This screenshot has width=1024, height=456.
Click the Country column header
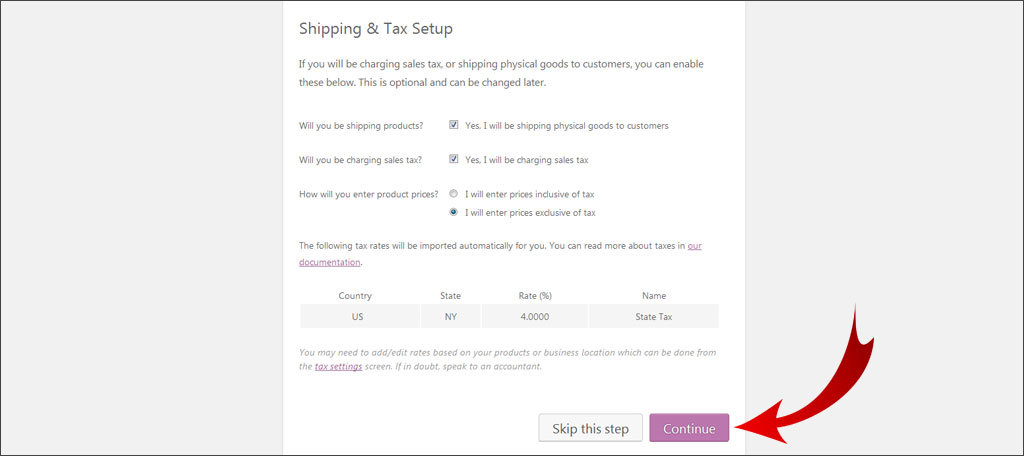coord(355,296)
